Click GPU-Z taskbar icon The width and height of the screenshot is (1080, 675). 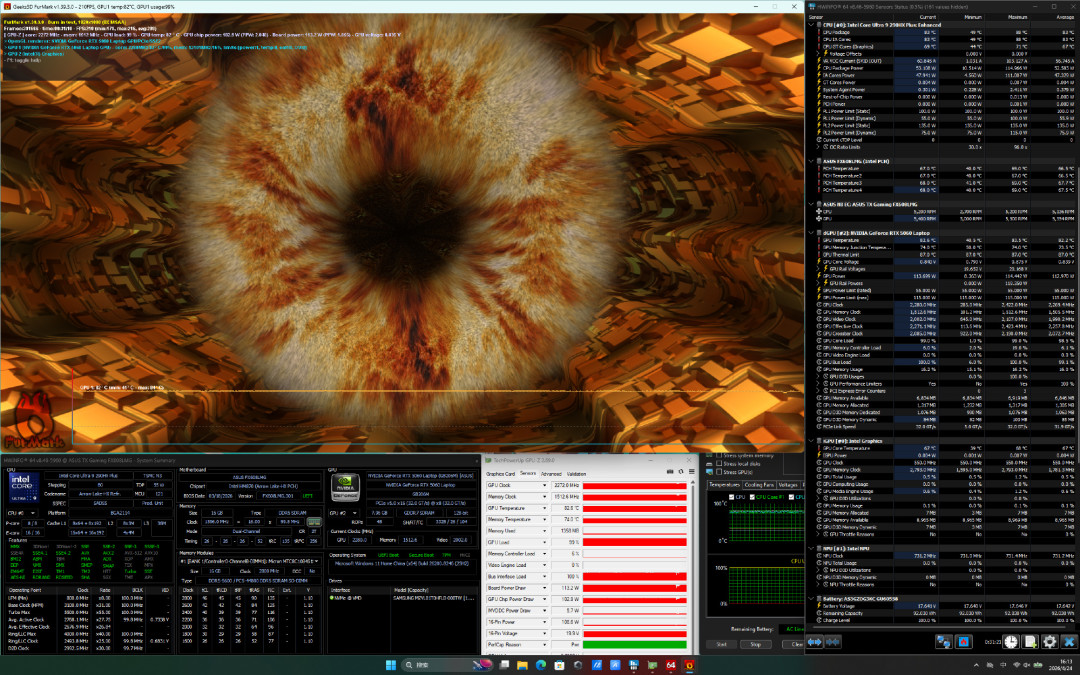tap(652, 665)
